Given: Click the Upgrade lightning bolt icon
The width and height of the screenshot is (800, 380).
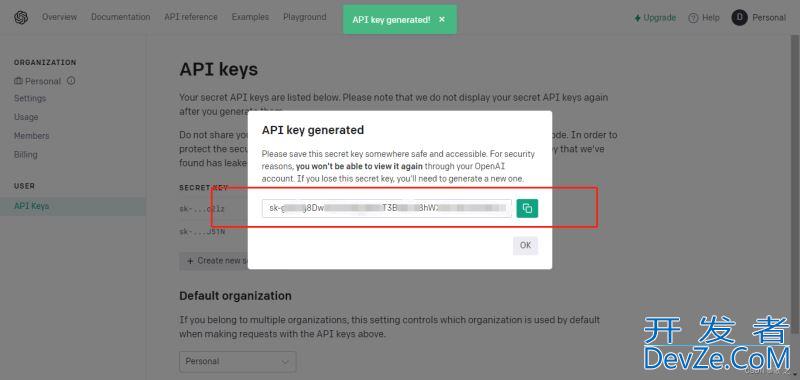Looking at the screenshot, I should point(637,18).
